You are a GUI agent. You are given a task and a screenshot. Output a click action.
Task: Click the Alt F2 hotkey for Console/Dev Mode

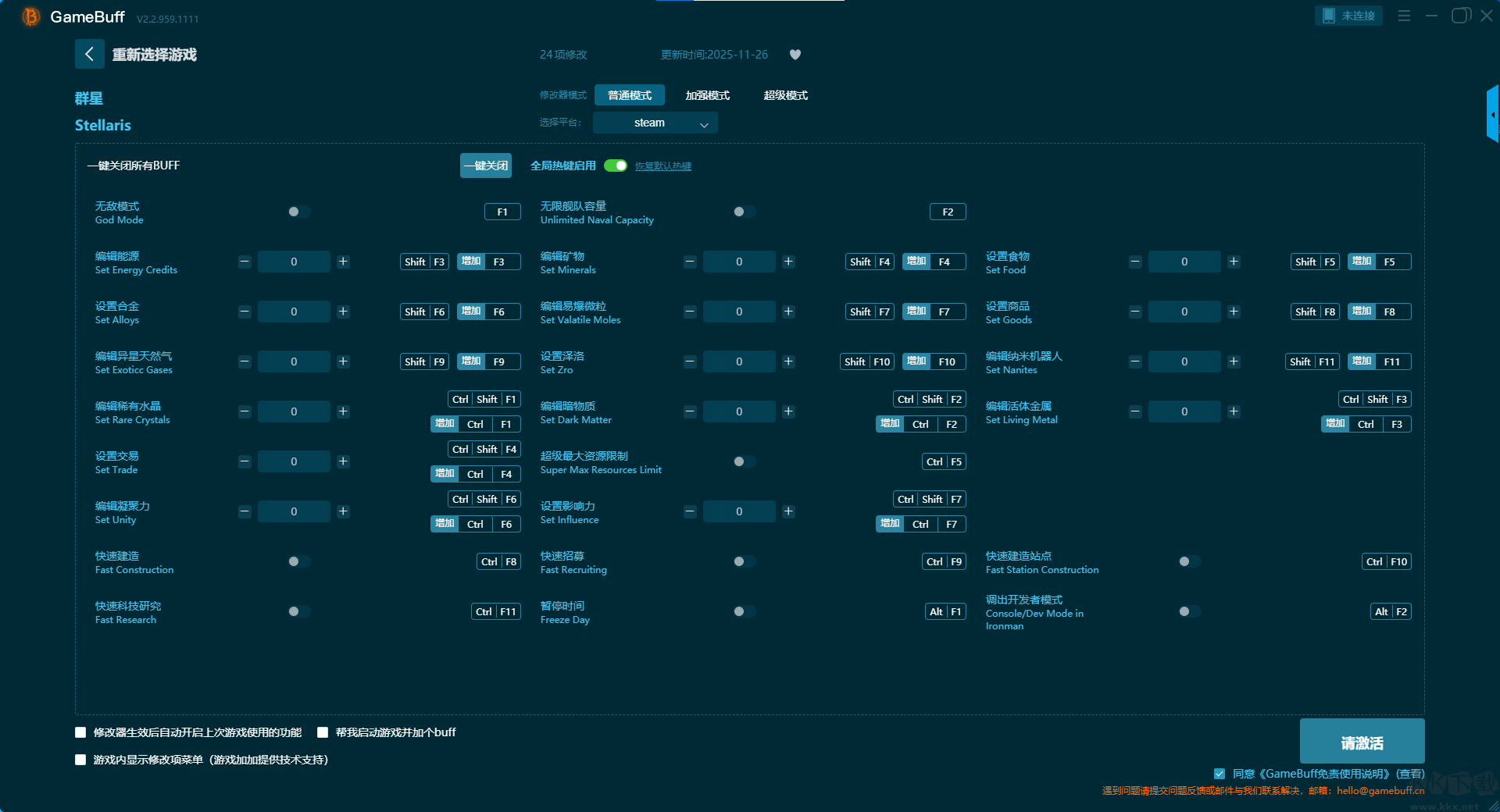[1391, 611]
